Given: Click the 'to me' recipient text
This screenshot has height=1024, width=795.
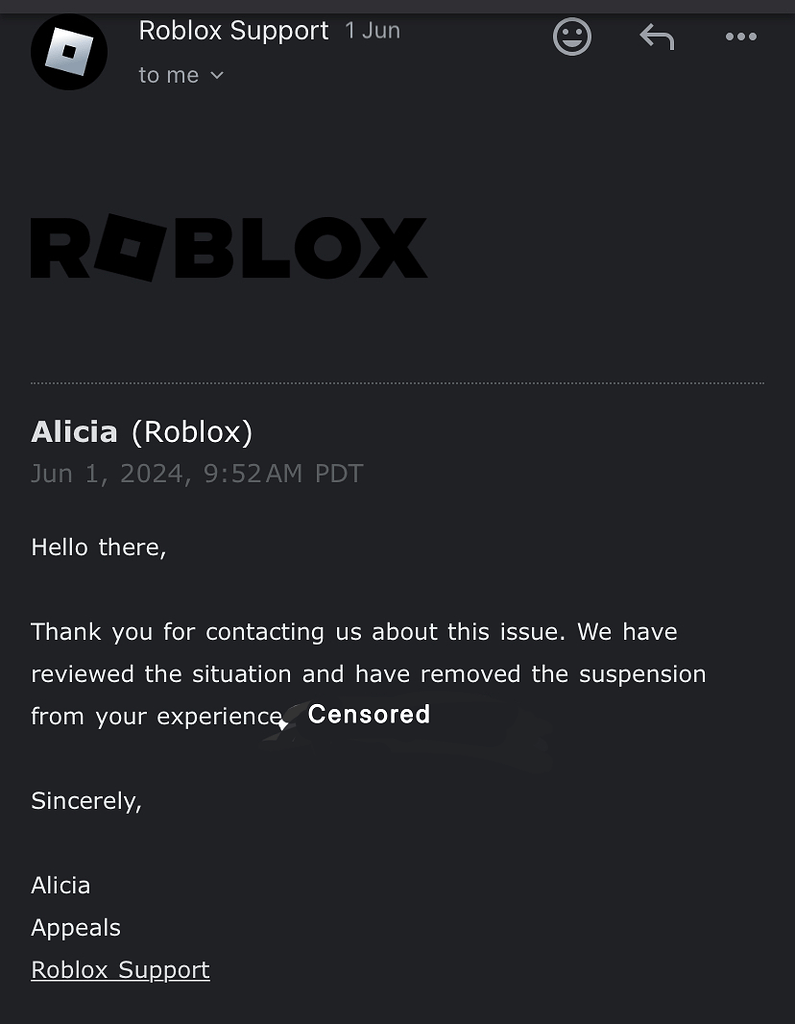Looking at the screenshot, I should point(169,75).
